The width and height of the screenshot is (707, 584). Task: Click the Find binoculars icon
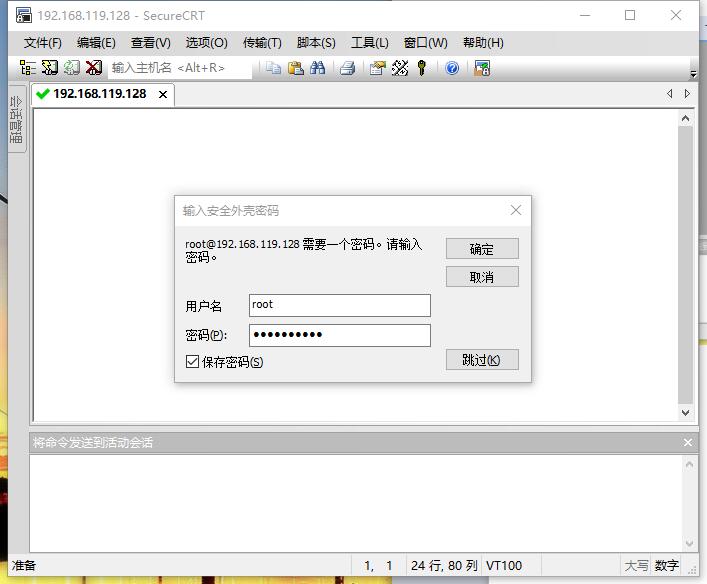pyautogui.click(x=317, y=68)
